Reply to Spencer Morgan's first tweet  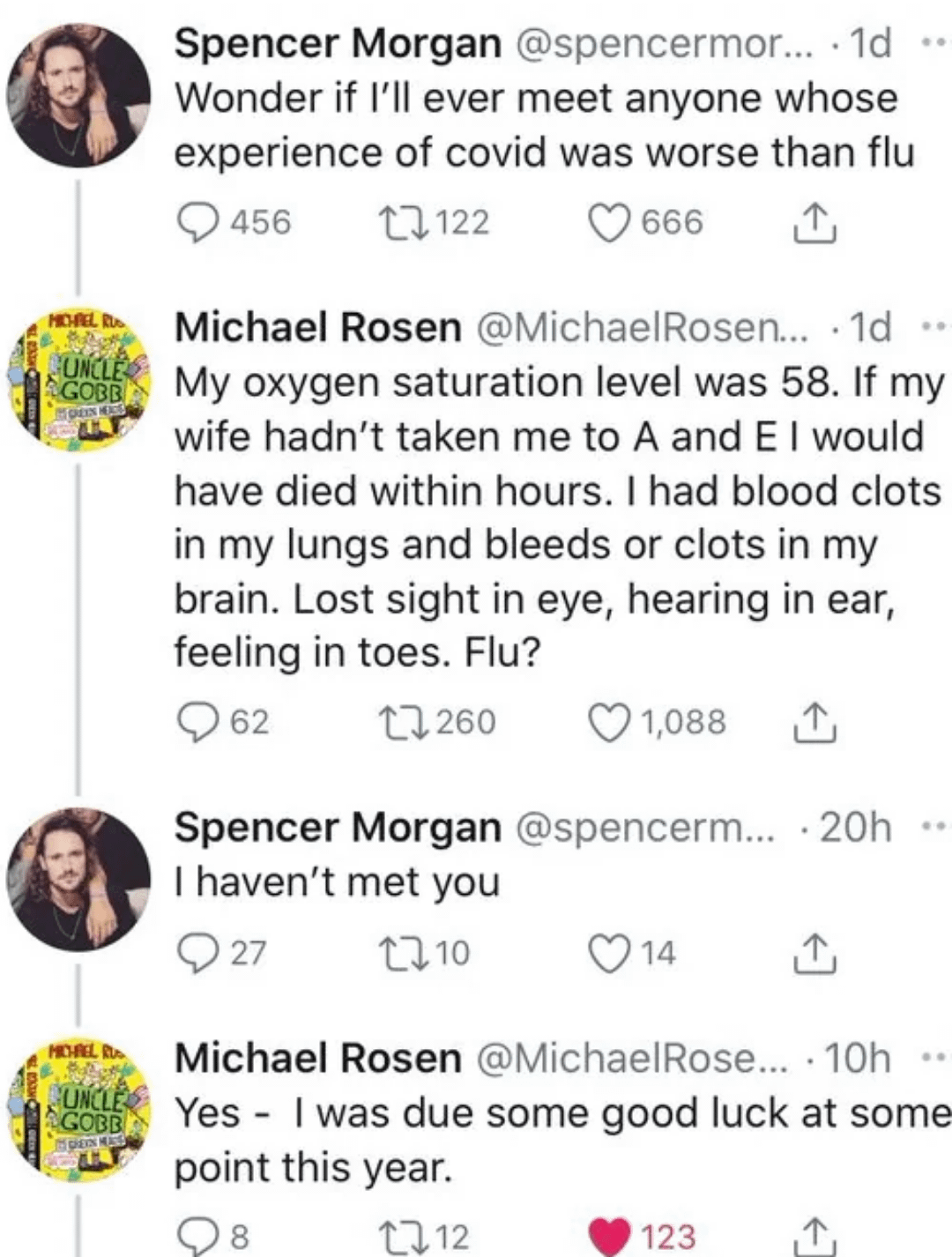[x=197, y=222]
